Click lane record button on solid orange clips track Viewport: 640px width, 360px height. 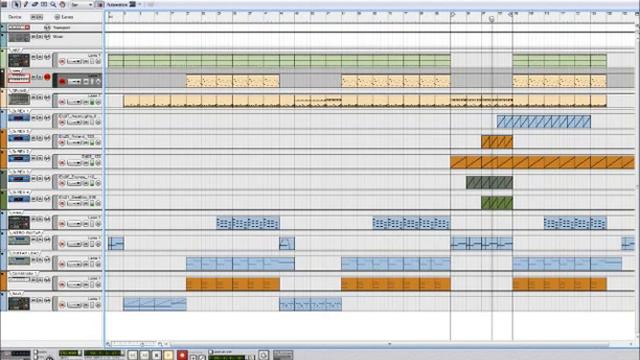coord(62,284)
